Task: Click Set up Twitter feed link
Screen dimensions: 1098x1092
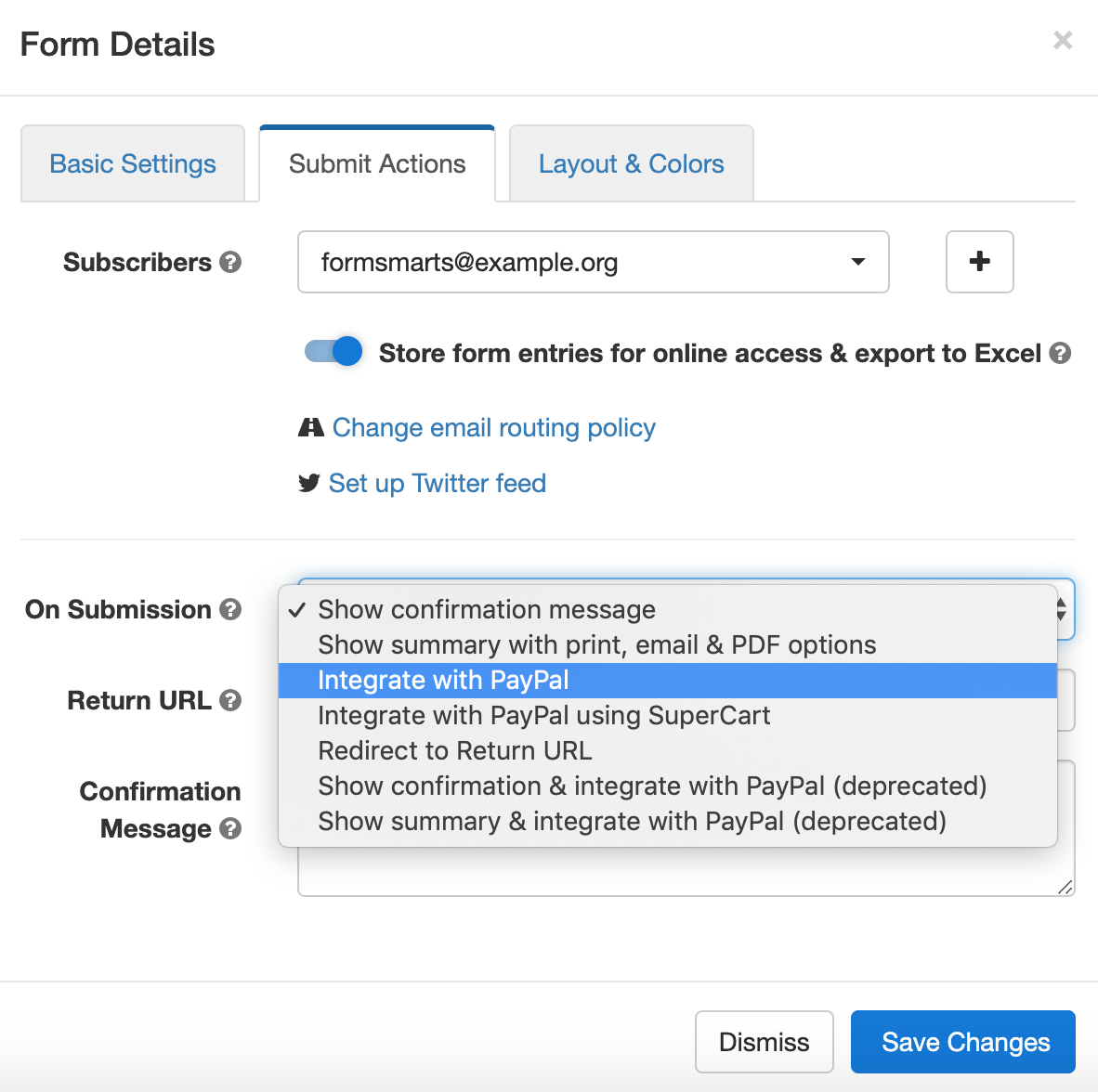Action: [437, 484]
